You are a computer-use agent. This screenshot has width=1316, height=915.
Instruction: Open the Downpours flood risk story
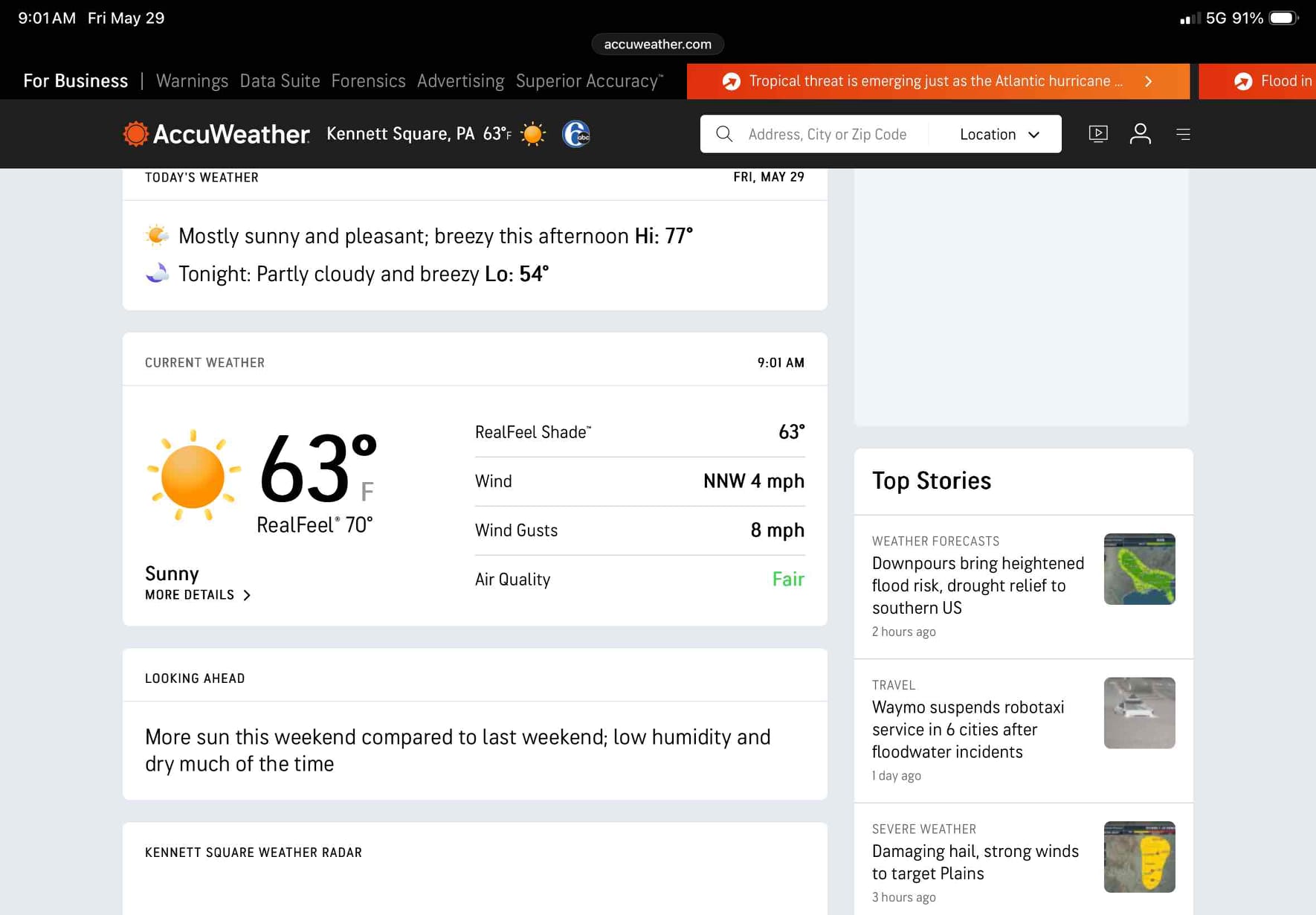click(x=978, y=585)
